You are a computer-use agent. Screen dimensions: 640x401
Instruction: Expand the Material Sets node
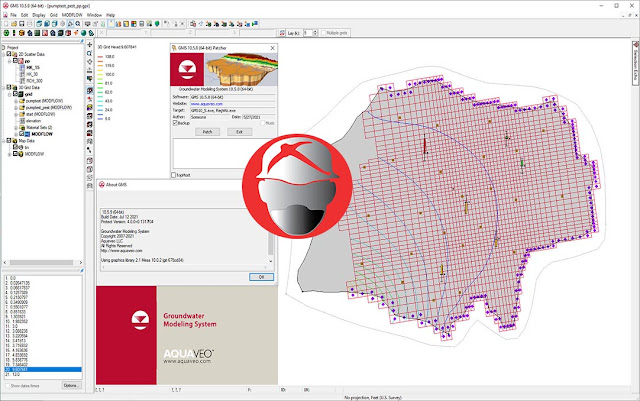(x=16, y=127)
